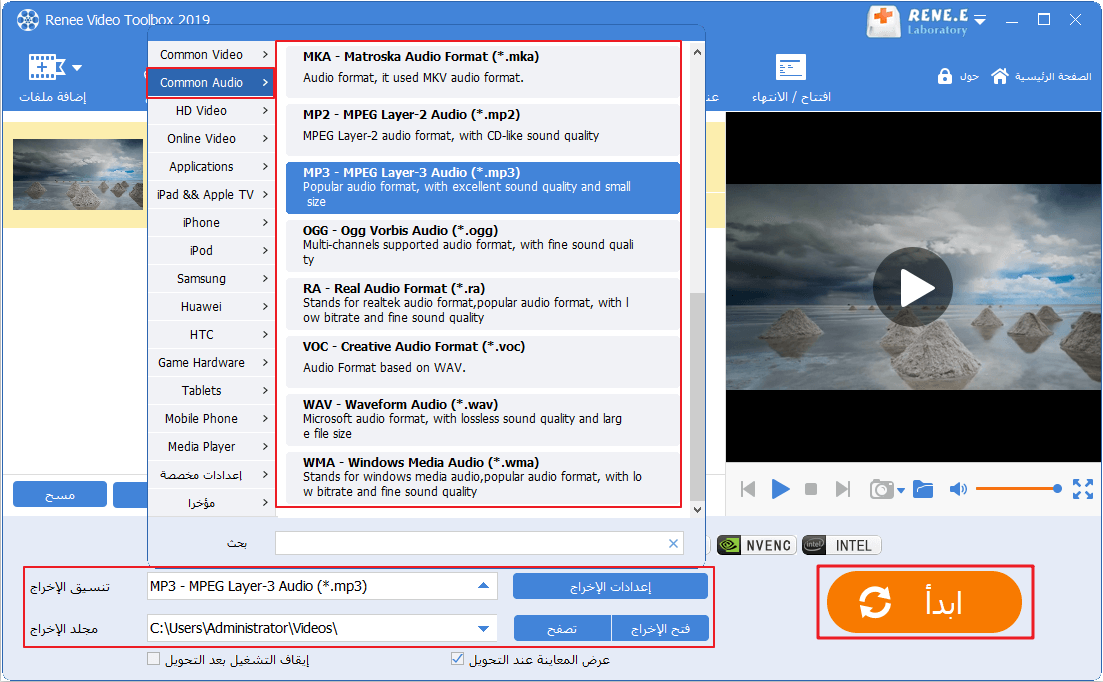Expand the output folder dropdown arrow
Viewport: 1103px width, 682px height.
[483, 629]
